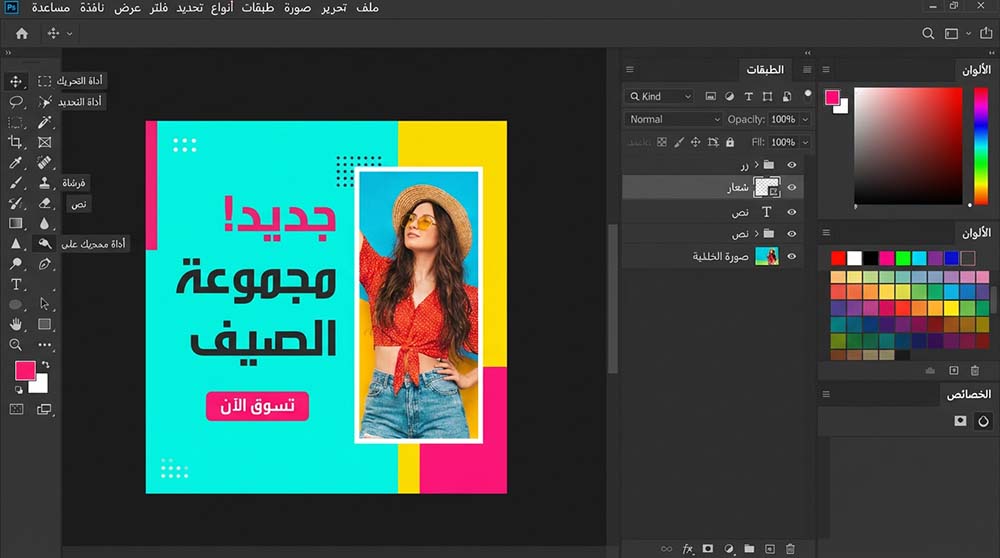Image resolution: width=1000 pixels, height=558 pixels.
Task: Select the Blur droplet tool
Action: tap(44, 223)
